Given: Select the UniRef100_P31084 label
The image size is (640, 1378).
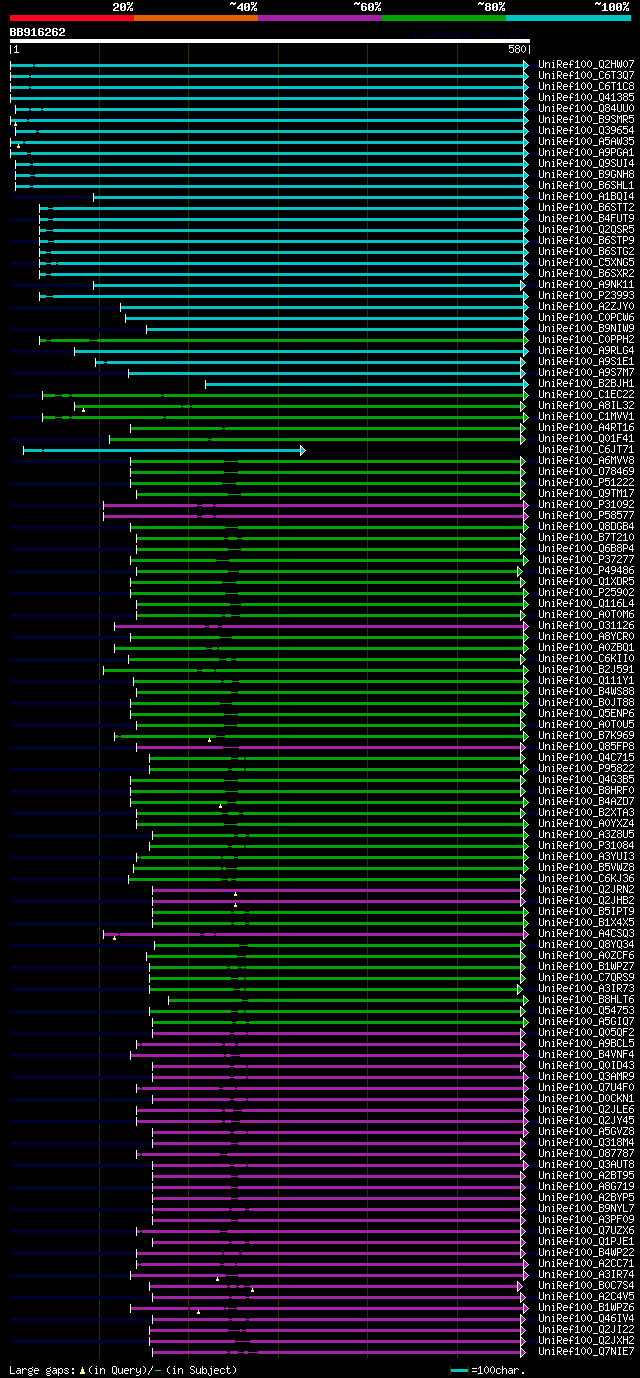Looking at the screenshot, I should (x=586, y=845).
